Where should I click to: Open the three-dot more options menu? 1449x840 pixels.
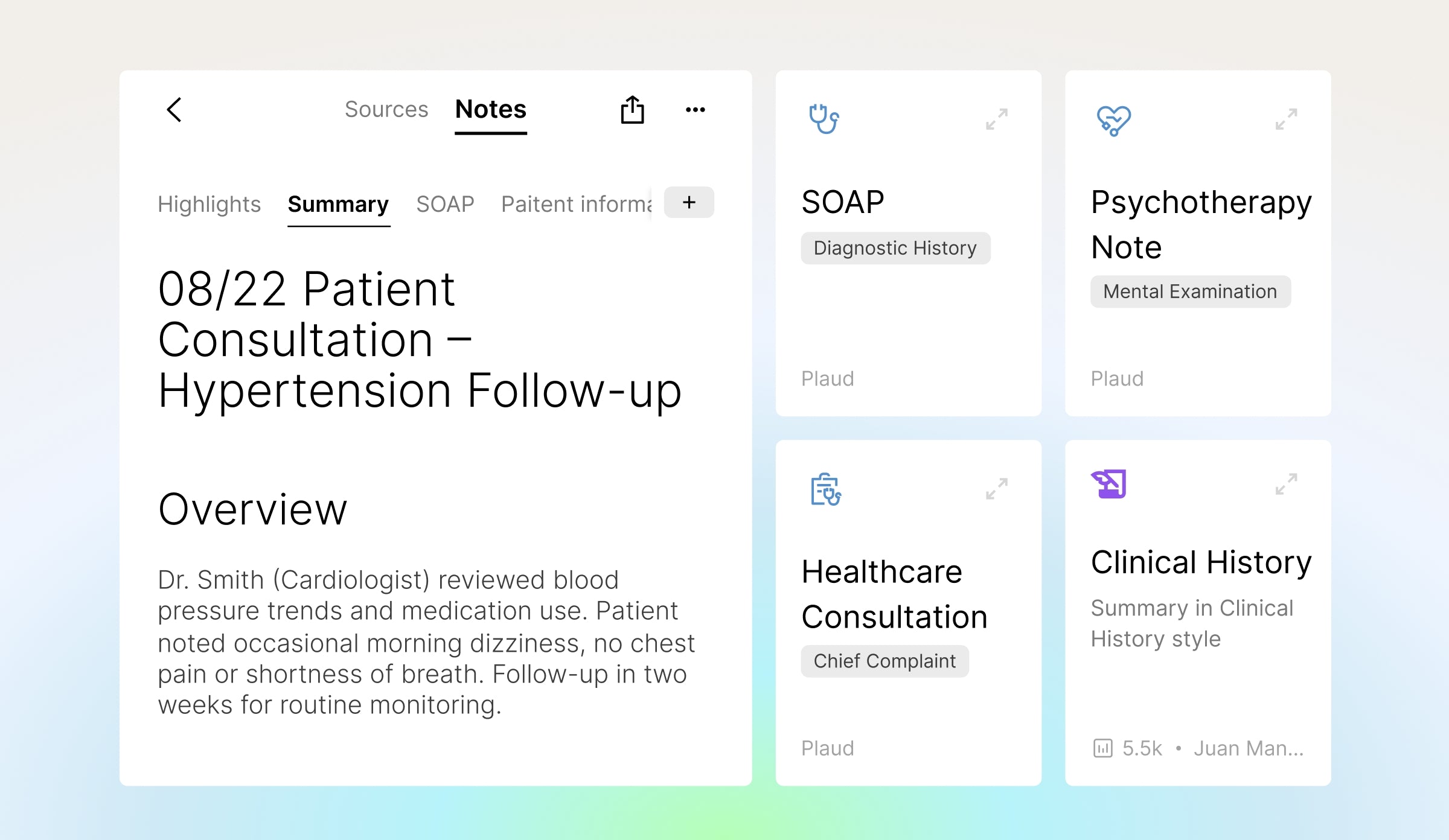(x=695, y=110)
